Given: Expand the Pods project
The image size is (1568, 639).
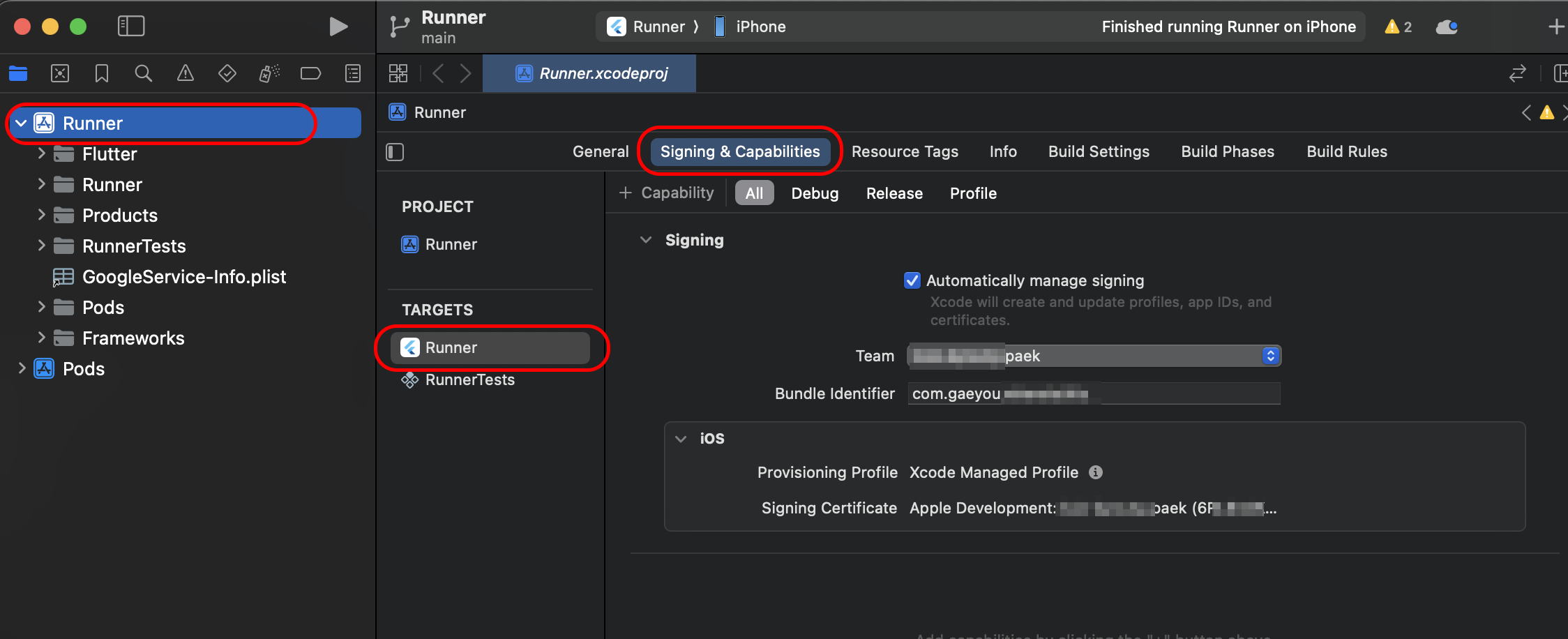Looking at the screenshot, I should pos(22,368).
